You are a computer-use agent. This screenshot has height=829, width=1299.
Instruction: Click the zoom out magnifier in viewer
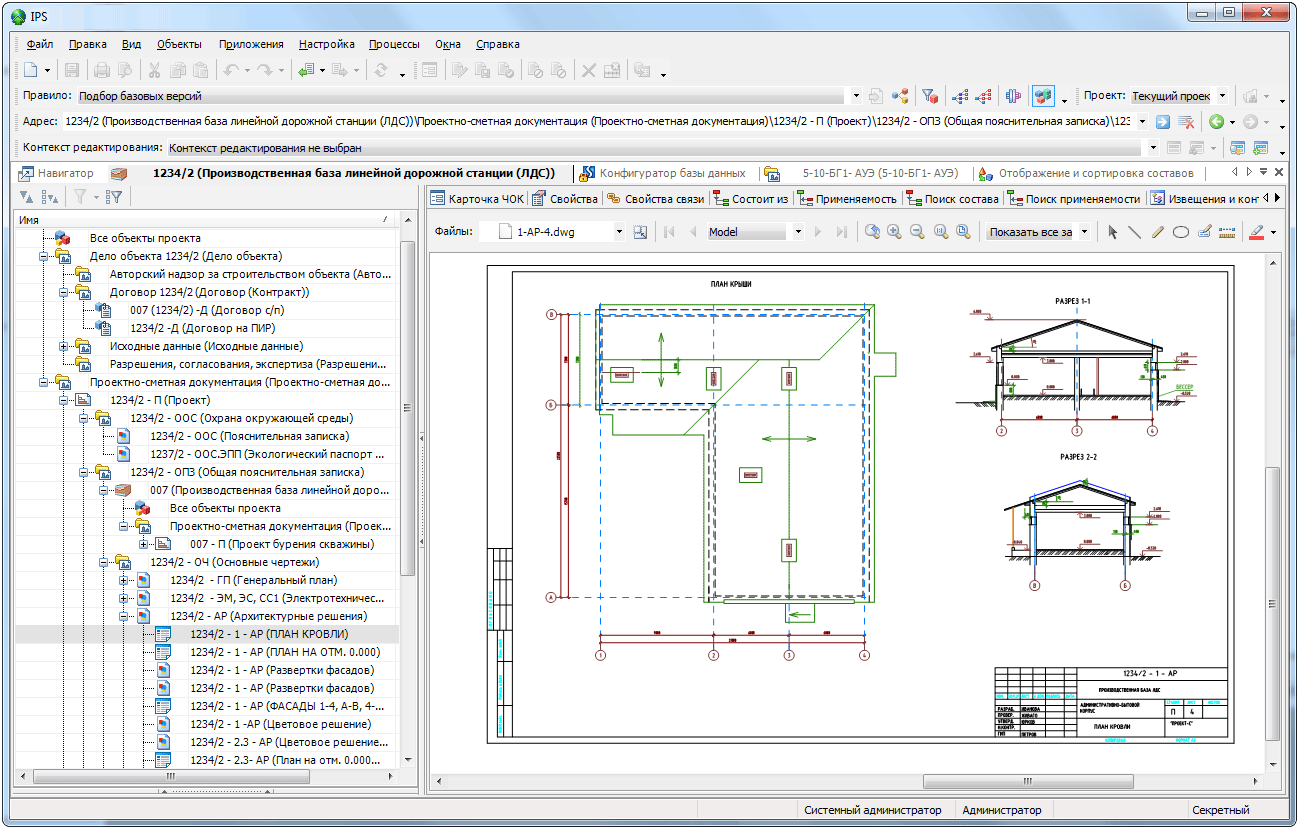click(x=916, y=232)
